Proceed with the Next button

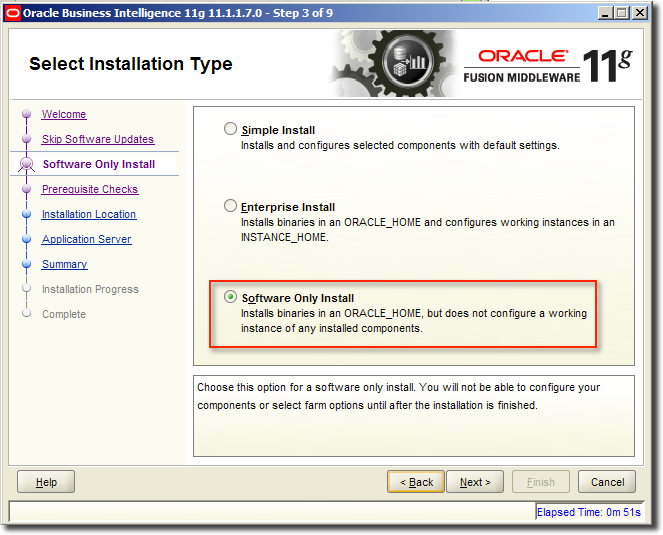[475, 482]
